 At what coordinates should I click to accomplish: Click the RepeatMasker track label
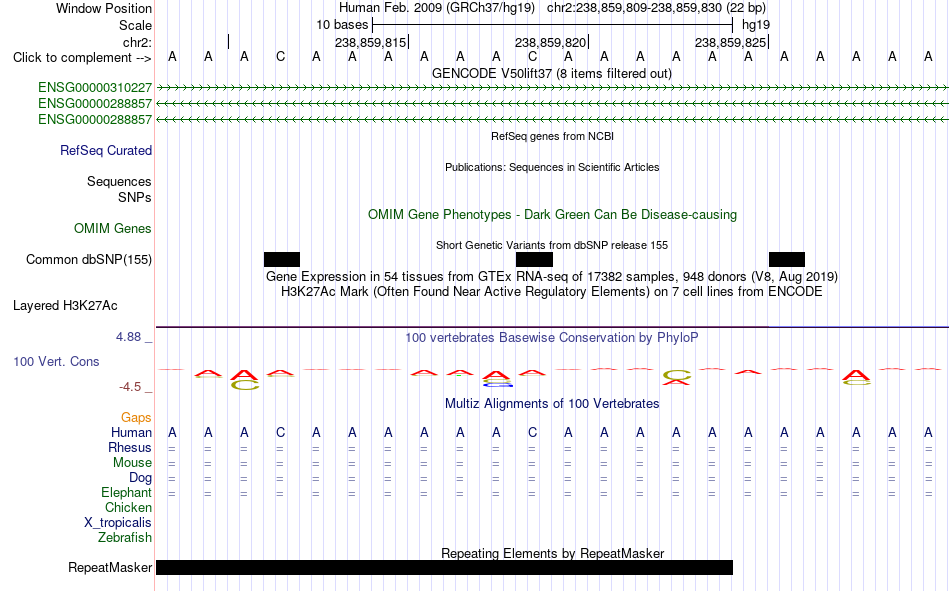click(110, 567)
